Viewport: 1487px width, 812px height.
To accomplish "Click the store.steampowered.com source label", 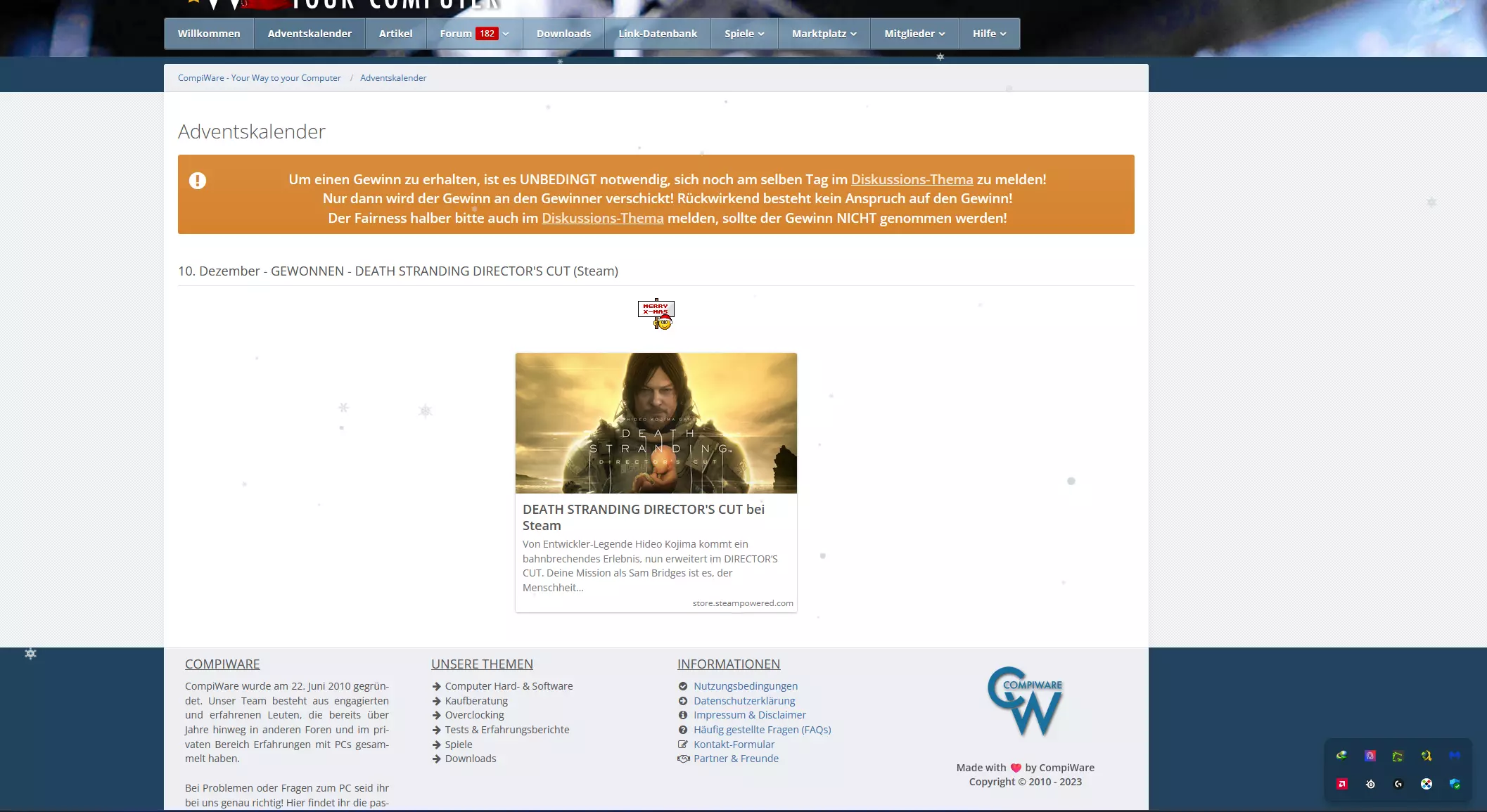I will pos(743,603).
